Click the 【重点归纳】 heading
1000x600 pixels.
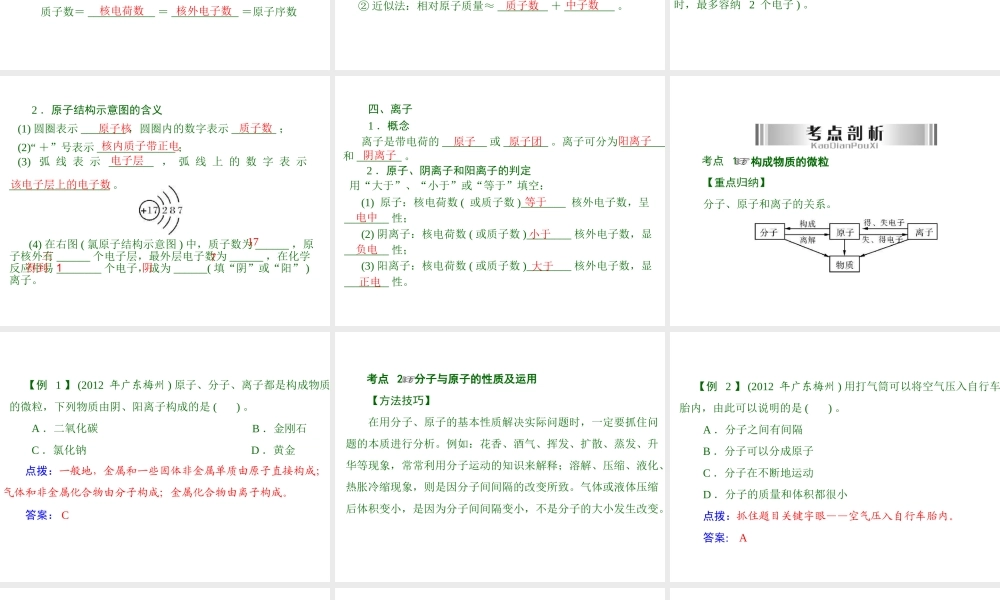pyautogui.click(x=735, y=182)
